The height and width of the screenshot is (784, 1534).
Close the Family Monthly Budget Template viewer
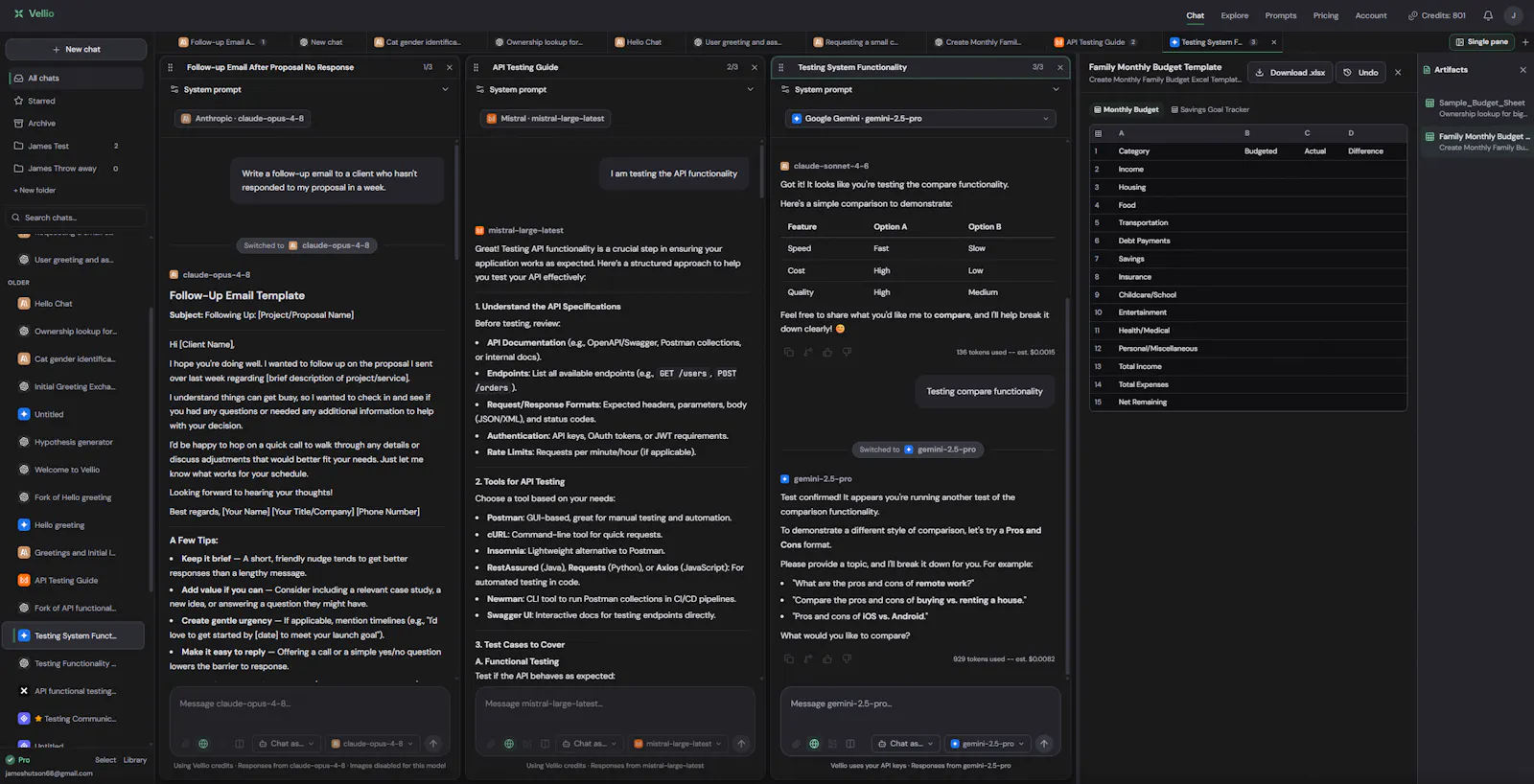coord(1398,73)
